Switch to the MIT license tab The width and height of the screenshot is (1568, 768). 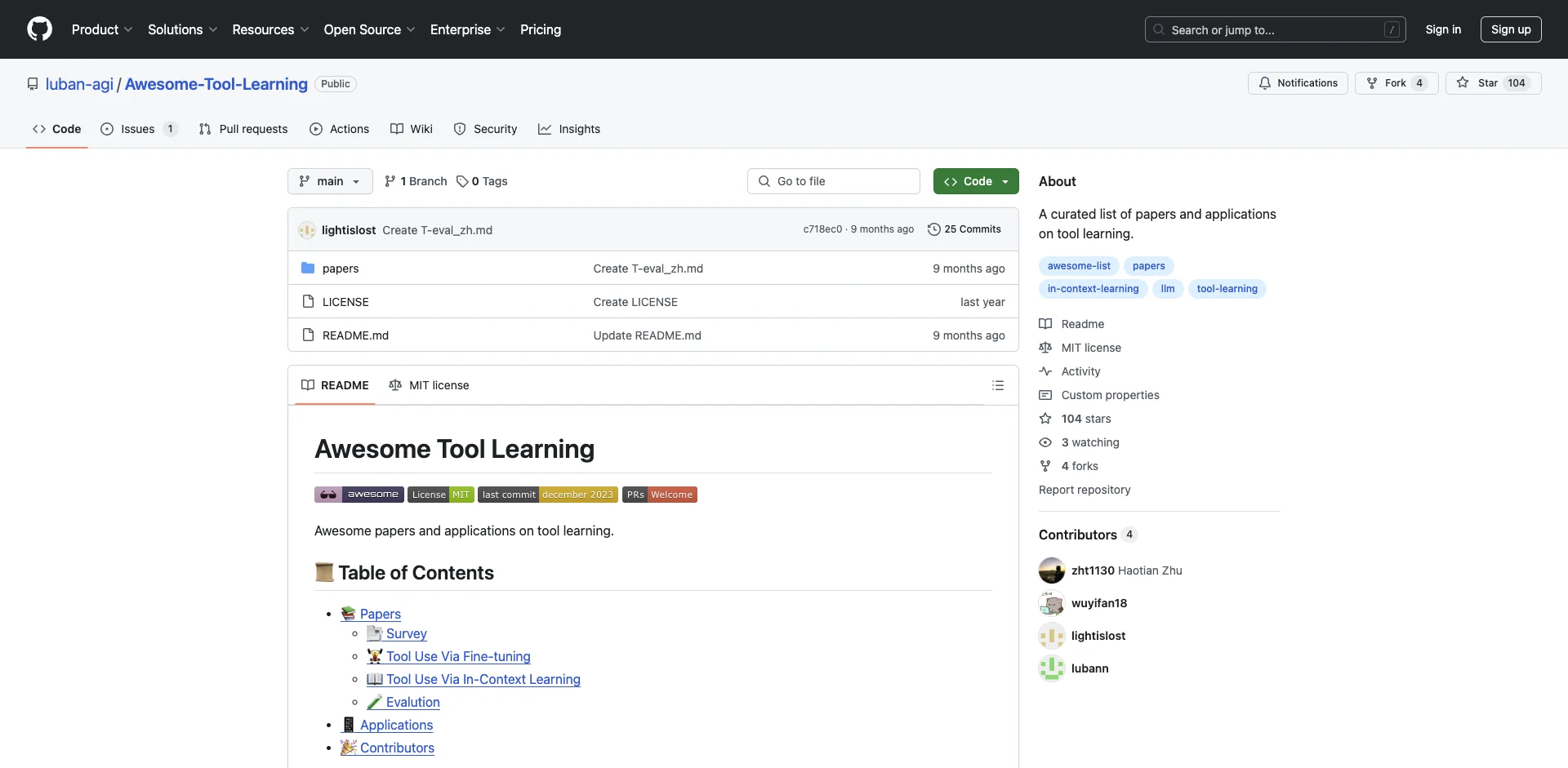pyautogui.click(x=429, y=385)
